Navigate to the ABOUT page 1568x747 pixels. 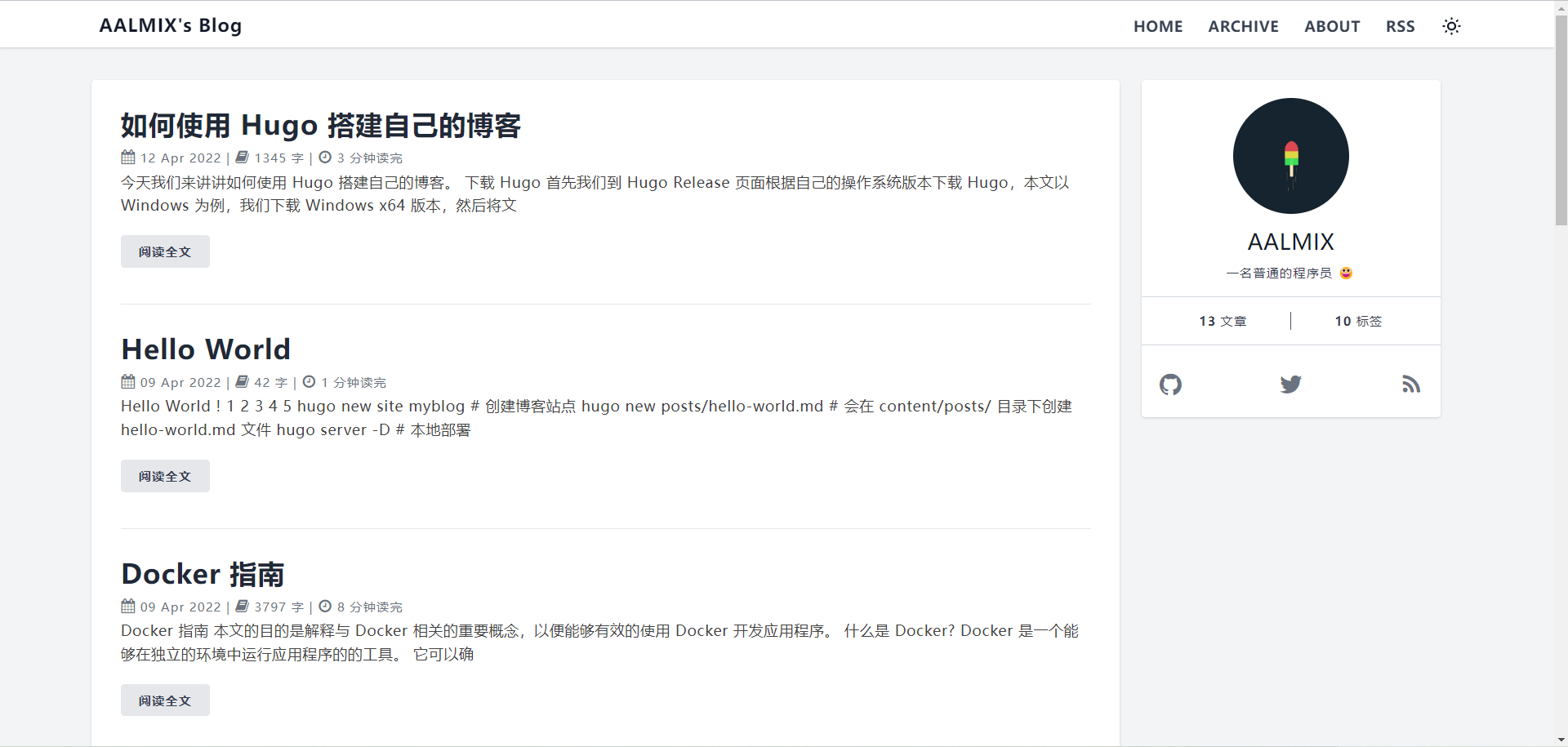pyautogui.click(x=1331, y=26)
